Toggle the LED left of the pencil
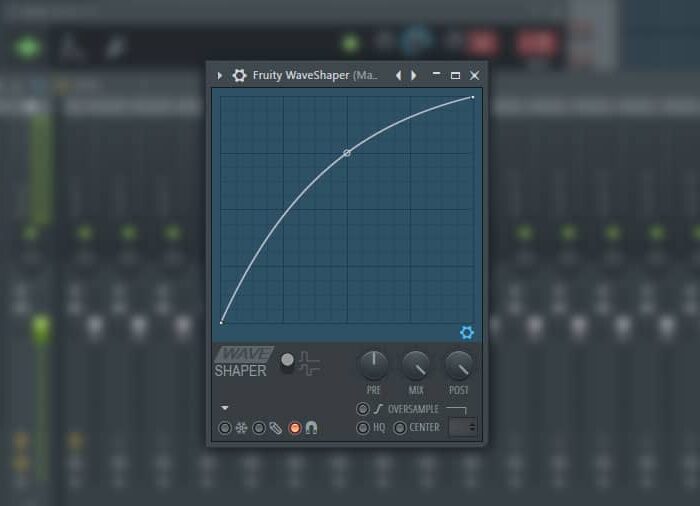Viewport: 700px width, 506px height. 258,428
